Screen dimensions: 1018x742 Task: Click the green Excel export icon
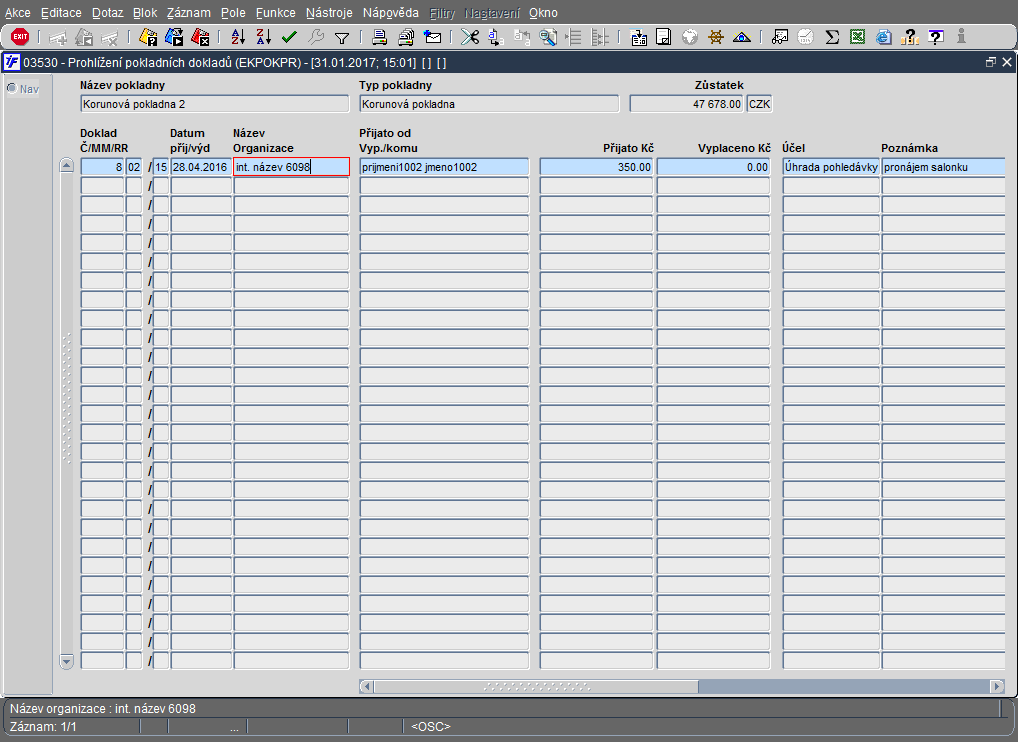(x=857, y=37)
